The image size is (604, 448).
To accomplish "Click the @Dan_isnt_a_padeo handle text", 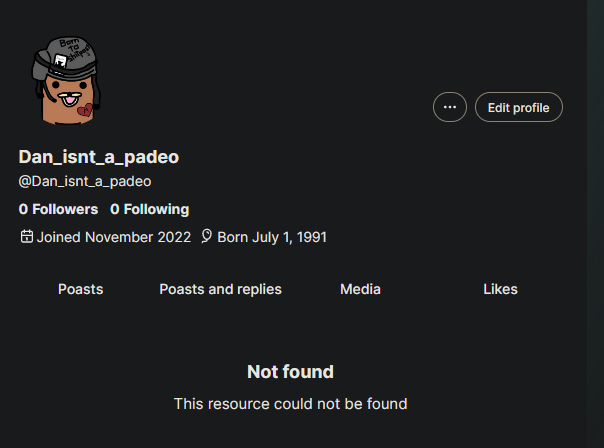I will [x=85, y=181].
